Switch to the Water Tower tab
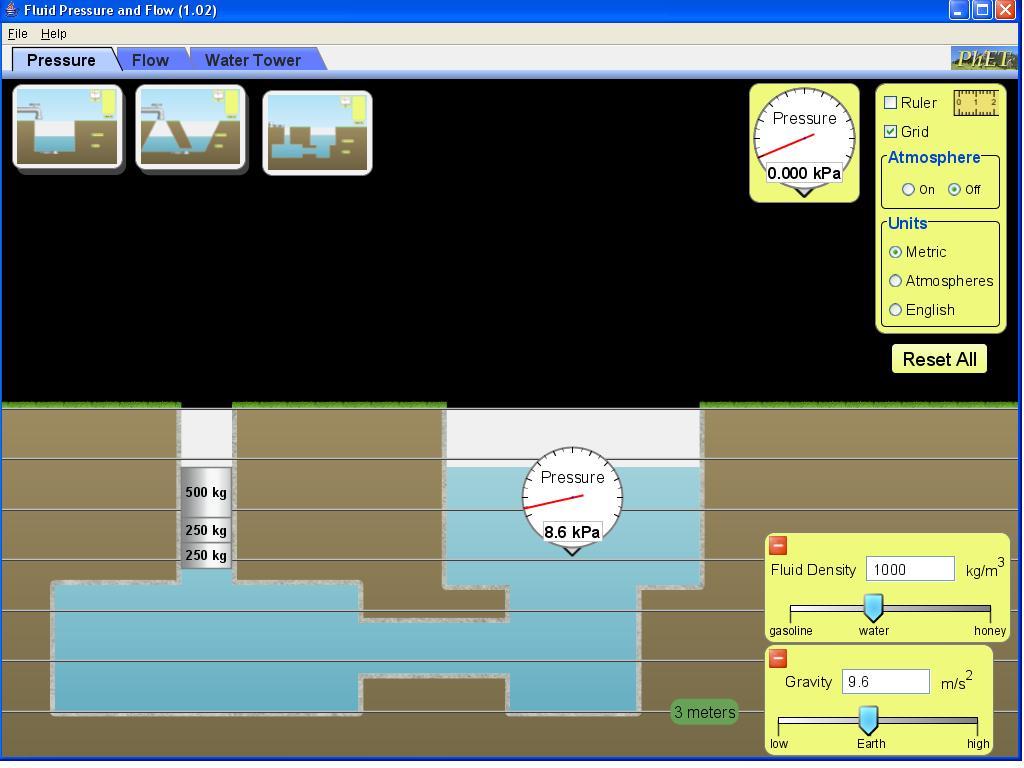Viewport: 1024px width, 768px height. point(252,60)
